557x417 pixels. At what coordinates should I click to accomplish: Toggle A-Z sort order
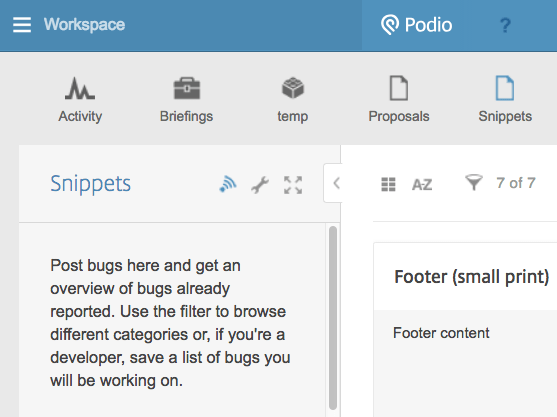[x=422, y=185]
